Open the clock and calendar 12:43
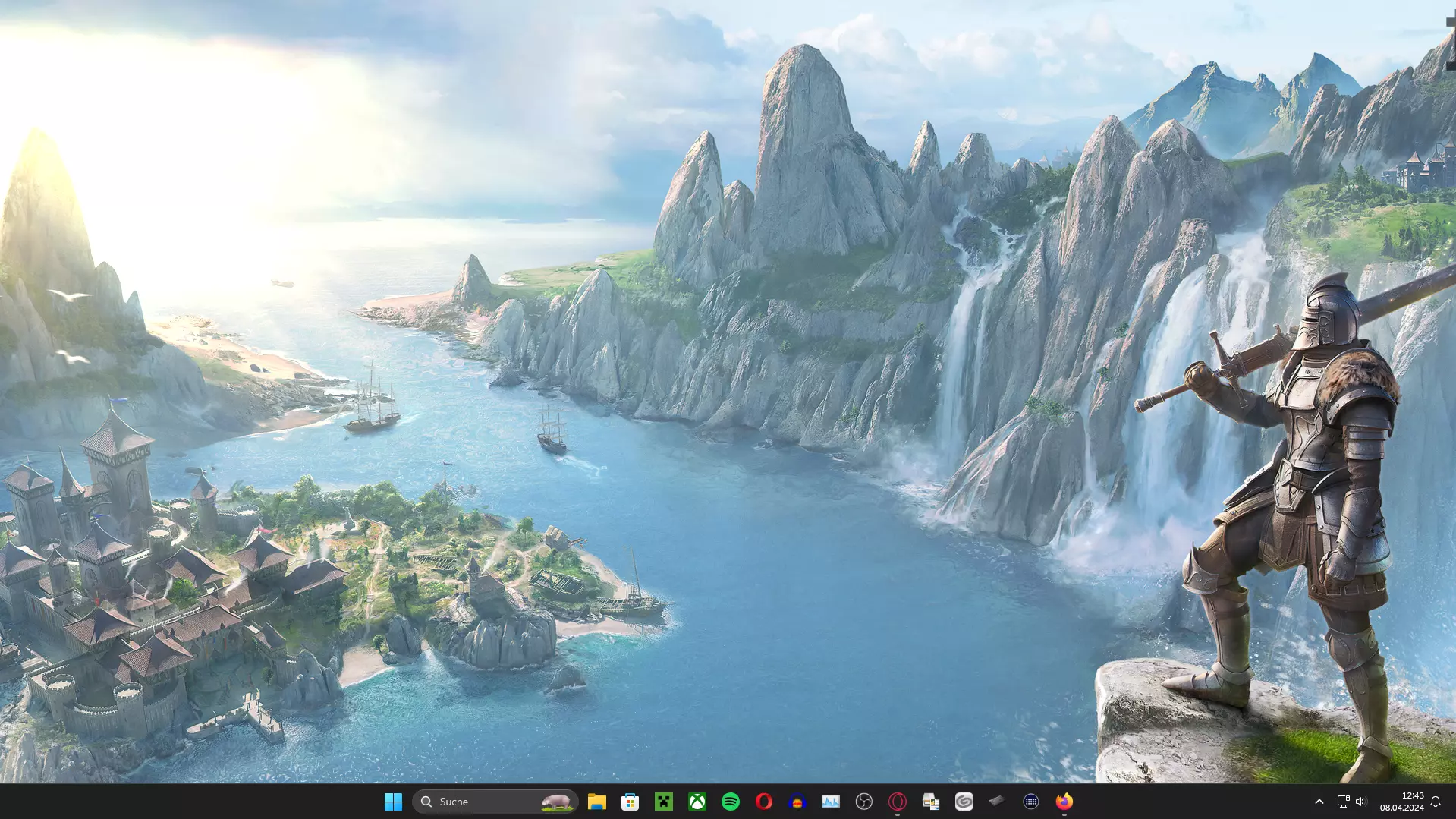1456x819 pixels. pyautogui.click(x=1402, y=802)
